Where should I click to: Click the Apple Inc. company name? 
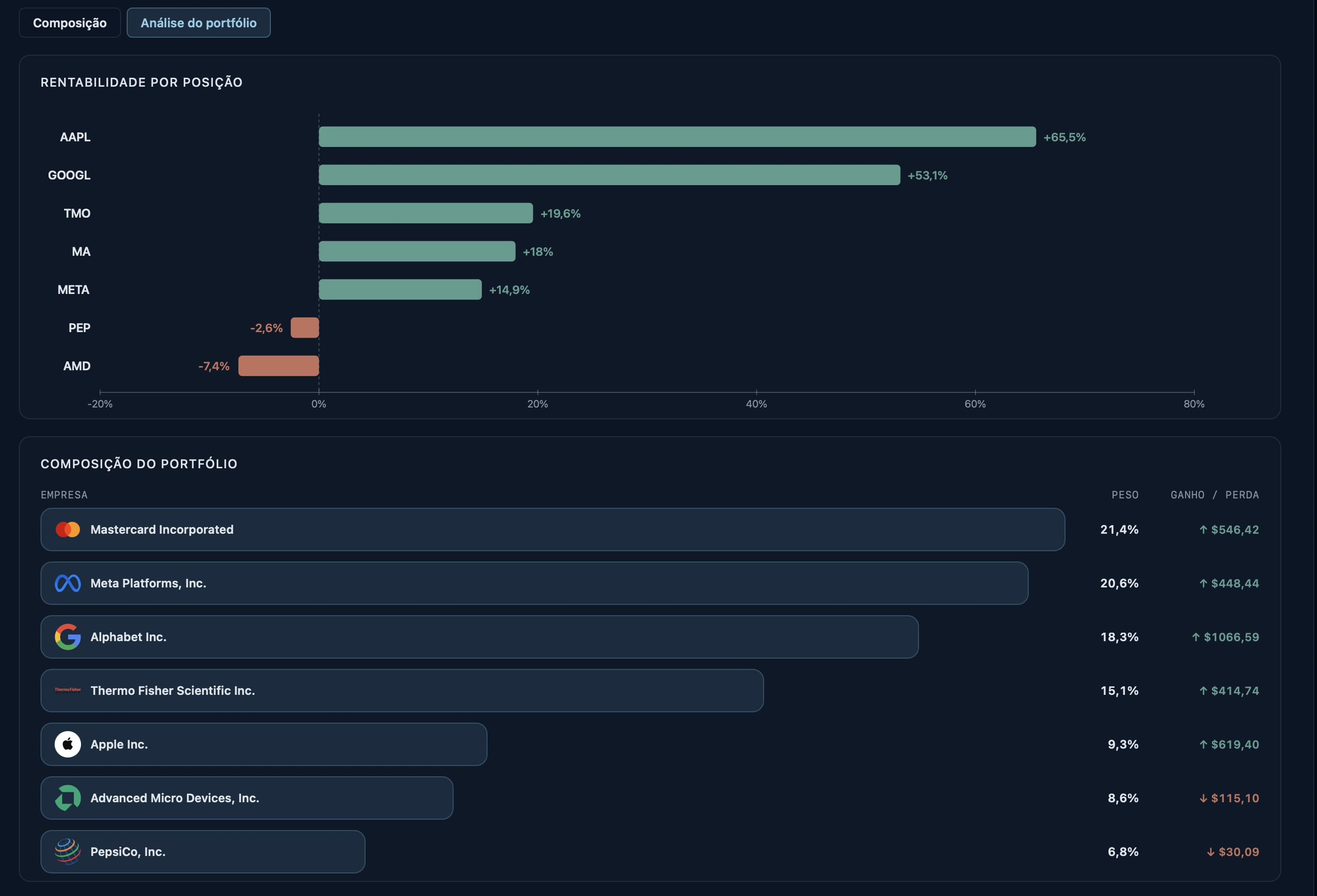point(119,744)
